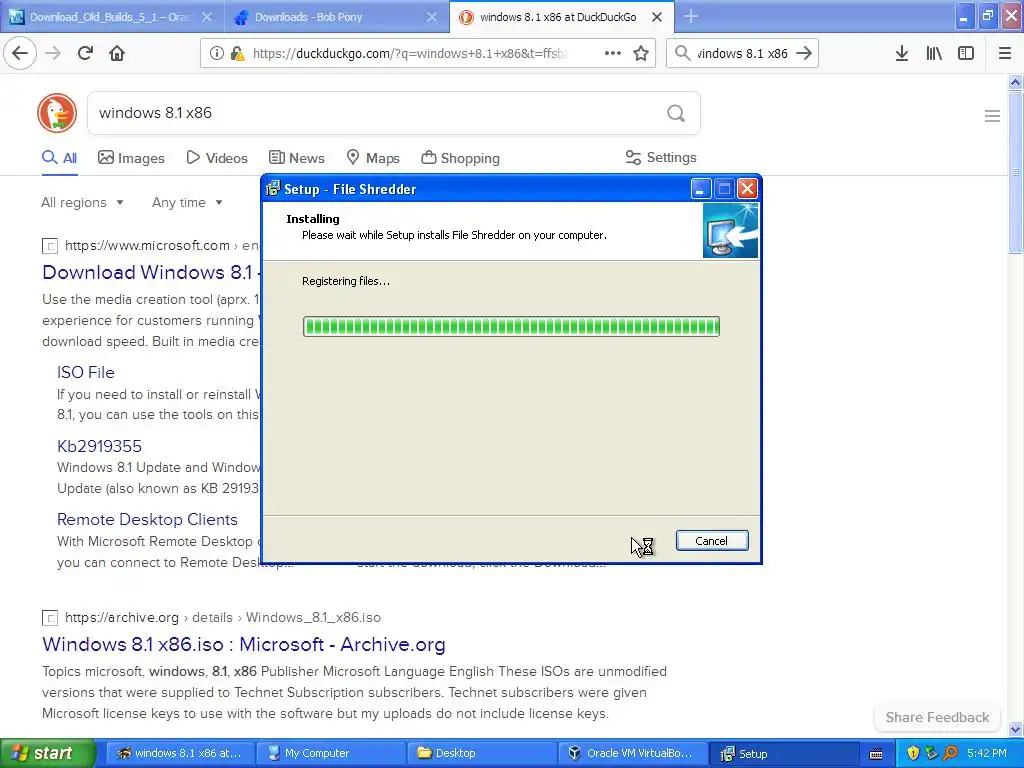Screen dimensions: 1024x768
Task: Click the setup wizard computer image
Action: (x=730, y=231)
